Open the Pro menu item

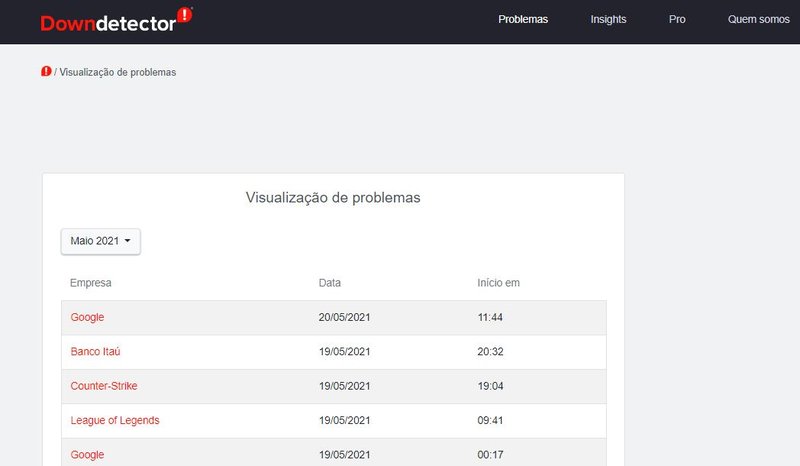tap(677, 19)
